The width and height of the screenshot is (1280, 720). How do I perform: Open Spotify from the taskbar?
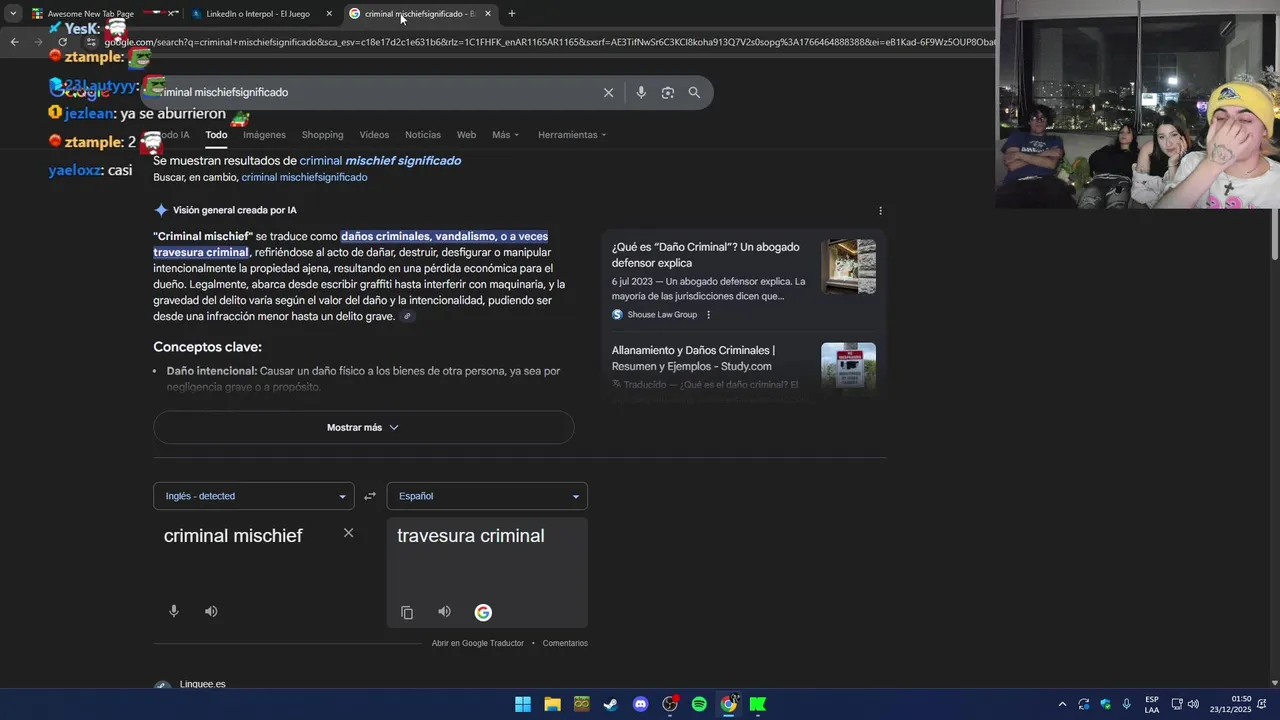(699, 704)
